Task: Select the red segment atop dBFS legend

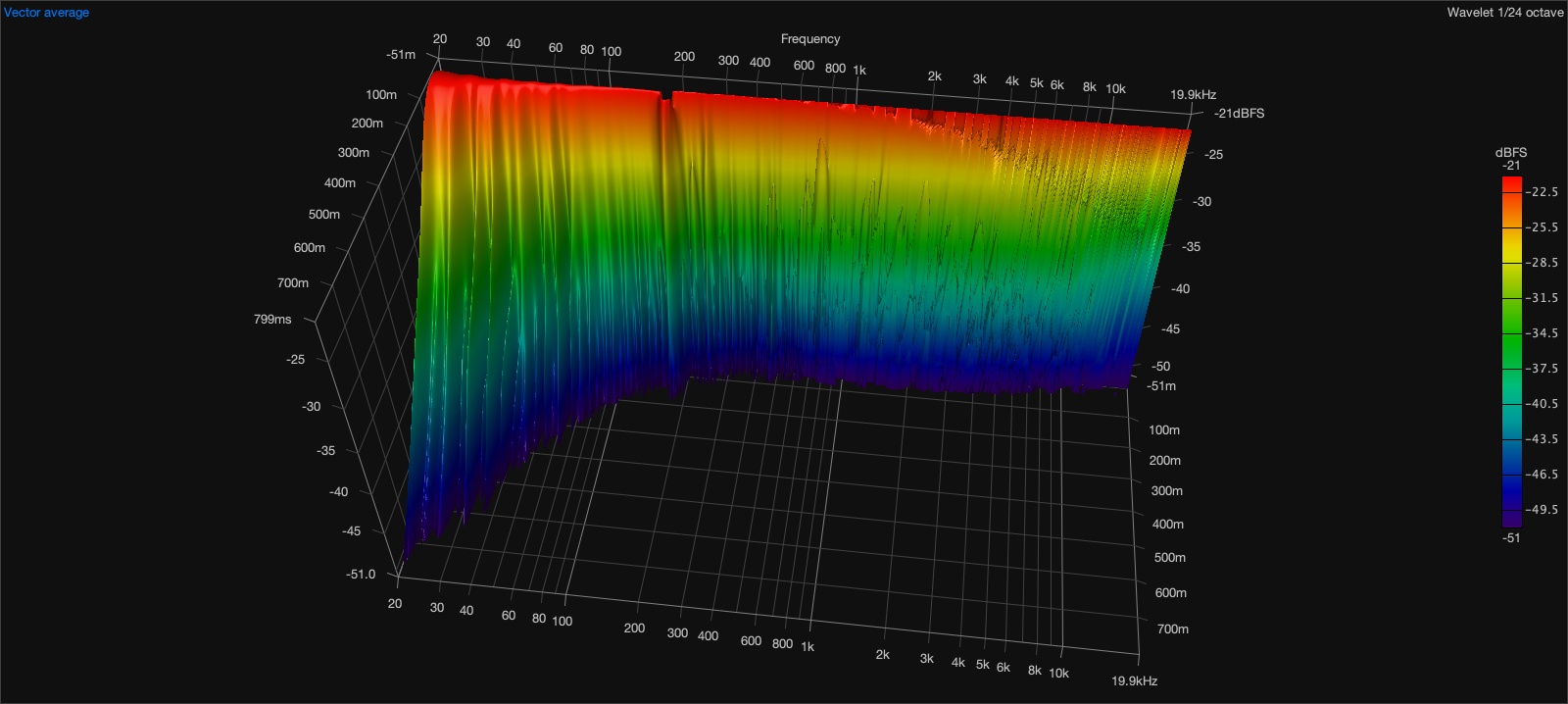Action: pyautogui.click(x=1511, y=184)
